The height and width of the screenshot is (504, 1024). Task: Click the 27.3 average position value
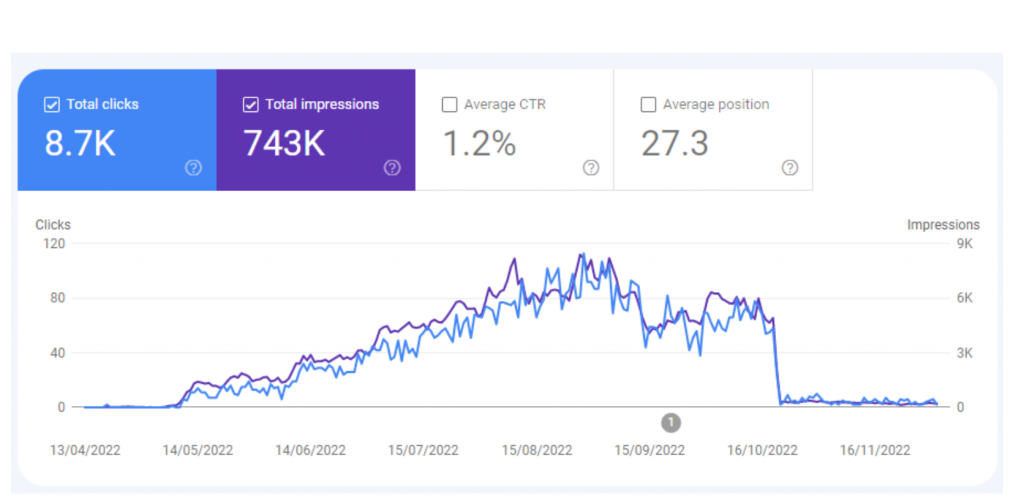pyautogui.click(x=675, y=144)
